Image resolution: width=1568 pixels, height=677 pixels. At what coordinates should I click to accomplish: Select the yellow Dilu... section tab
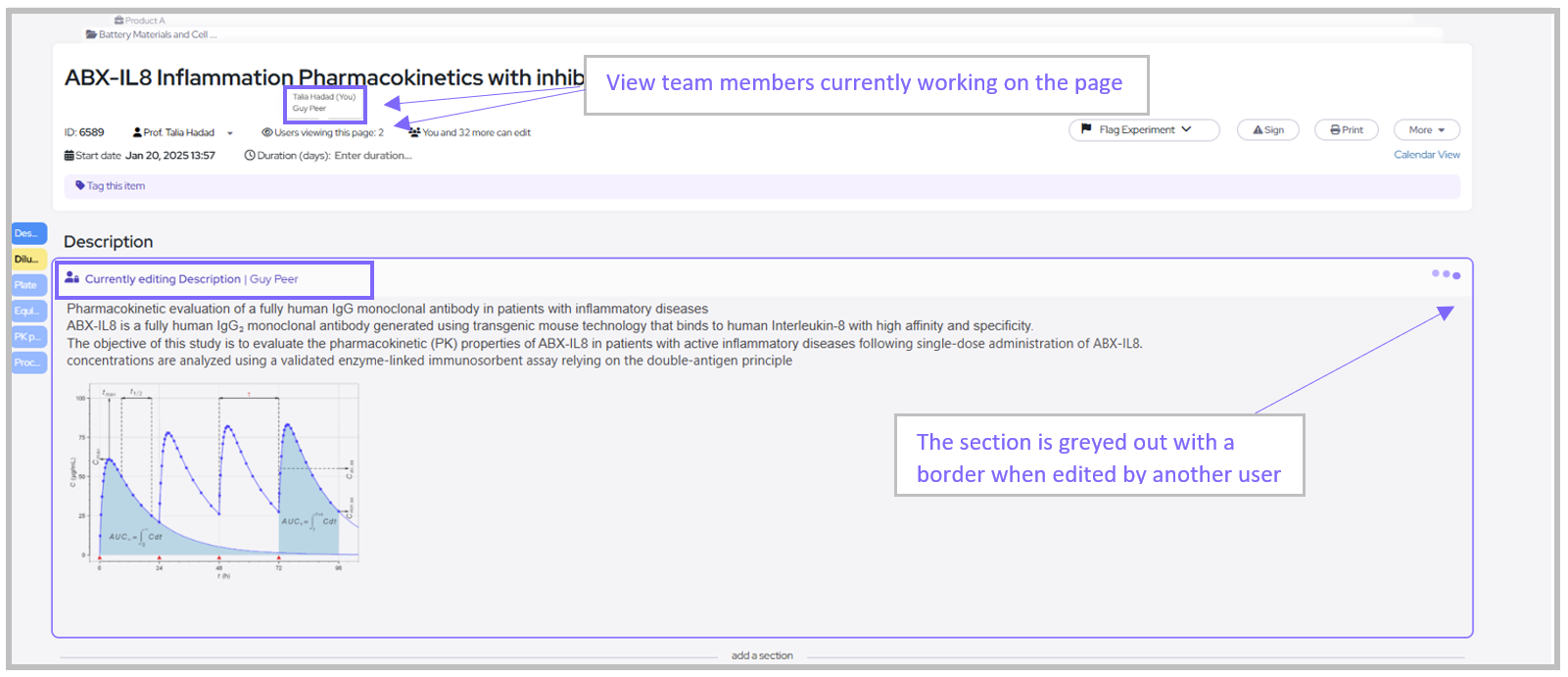click(x=28, y=260)
